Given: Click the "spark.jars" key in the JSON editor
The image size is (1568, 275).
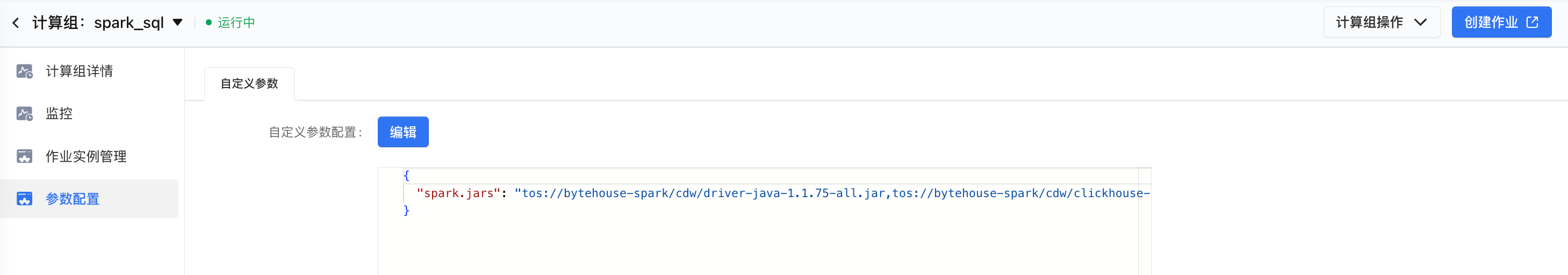Looking at the screenshot, I should click(458, 193).
